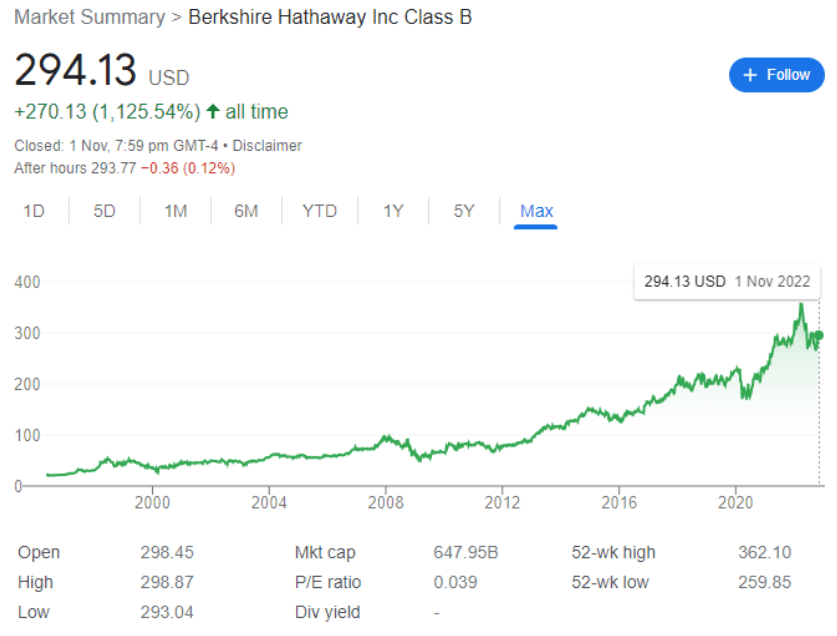This screenshot has height=636, width=837.
Task: Switch to the 5D time range
Action: (x=104, y=211)
